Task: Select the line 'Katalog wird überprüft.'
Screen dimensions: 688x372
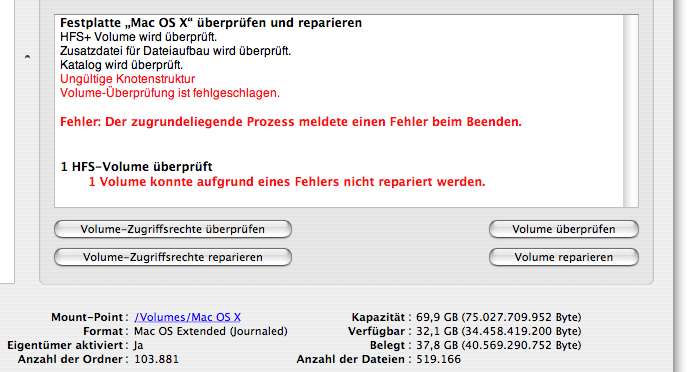Action: point(122,65)
